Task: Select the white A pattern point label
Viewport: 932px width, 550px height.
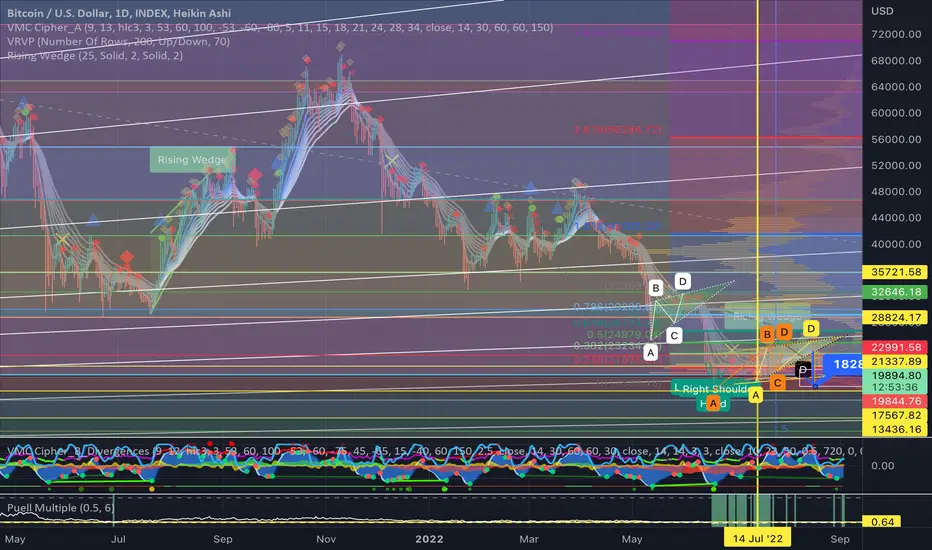Action: tap(650, 353)
